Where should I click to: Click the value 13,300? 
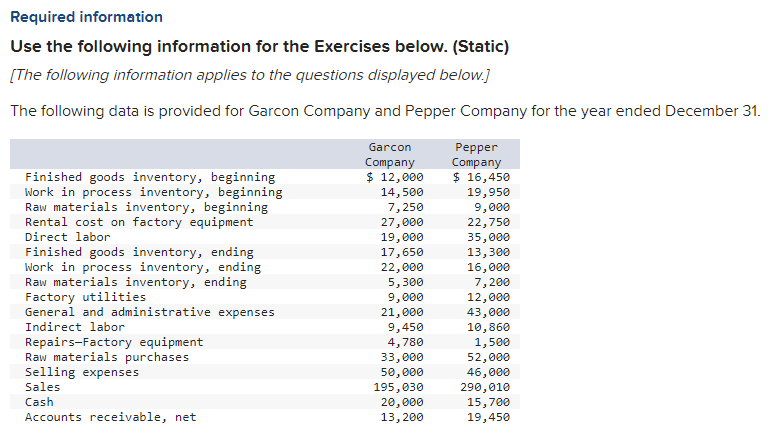point(488,252)
